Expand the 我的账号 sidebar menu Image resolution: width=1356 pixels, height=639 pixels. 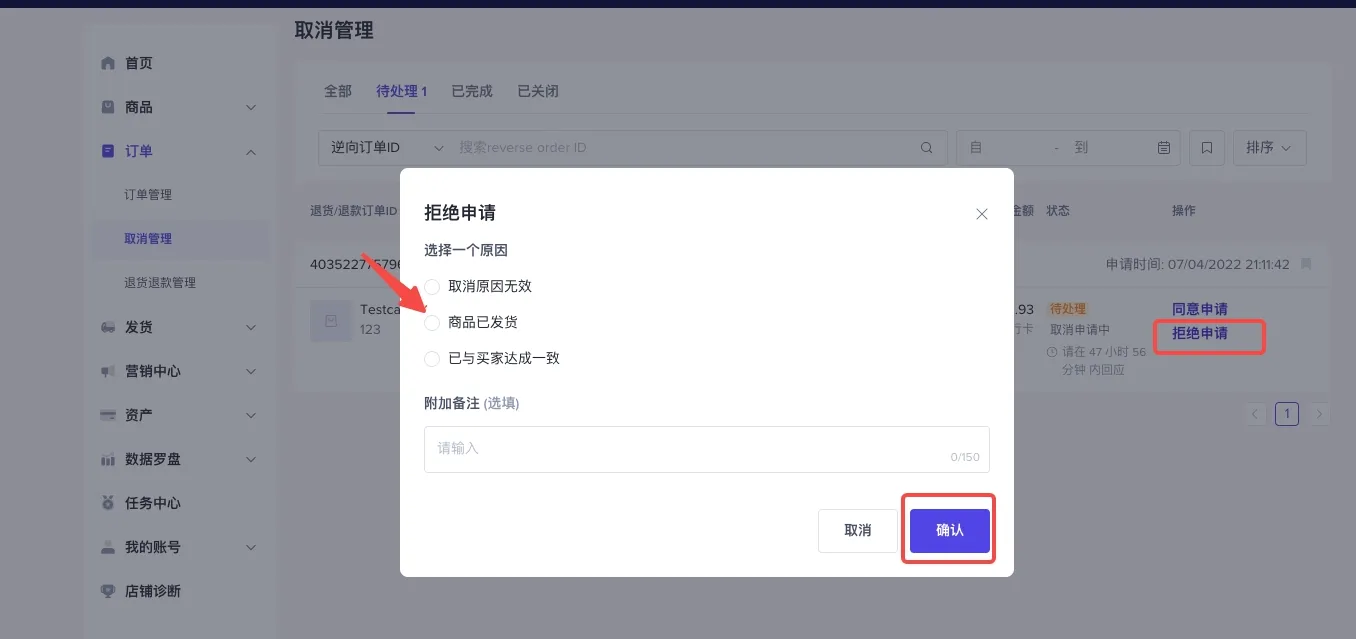[x=251, y=547]
